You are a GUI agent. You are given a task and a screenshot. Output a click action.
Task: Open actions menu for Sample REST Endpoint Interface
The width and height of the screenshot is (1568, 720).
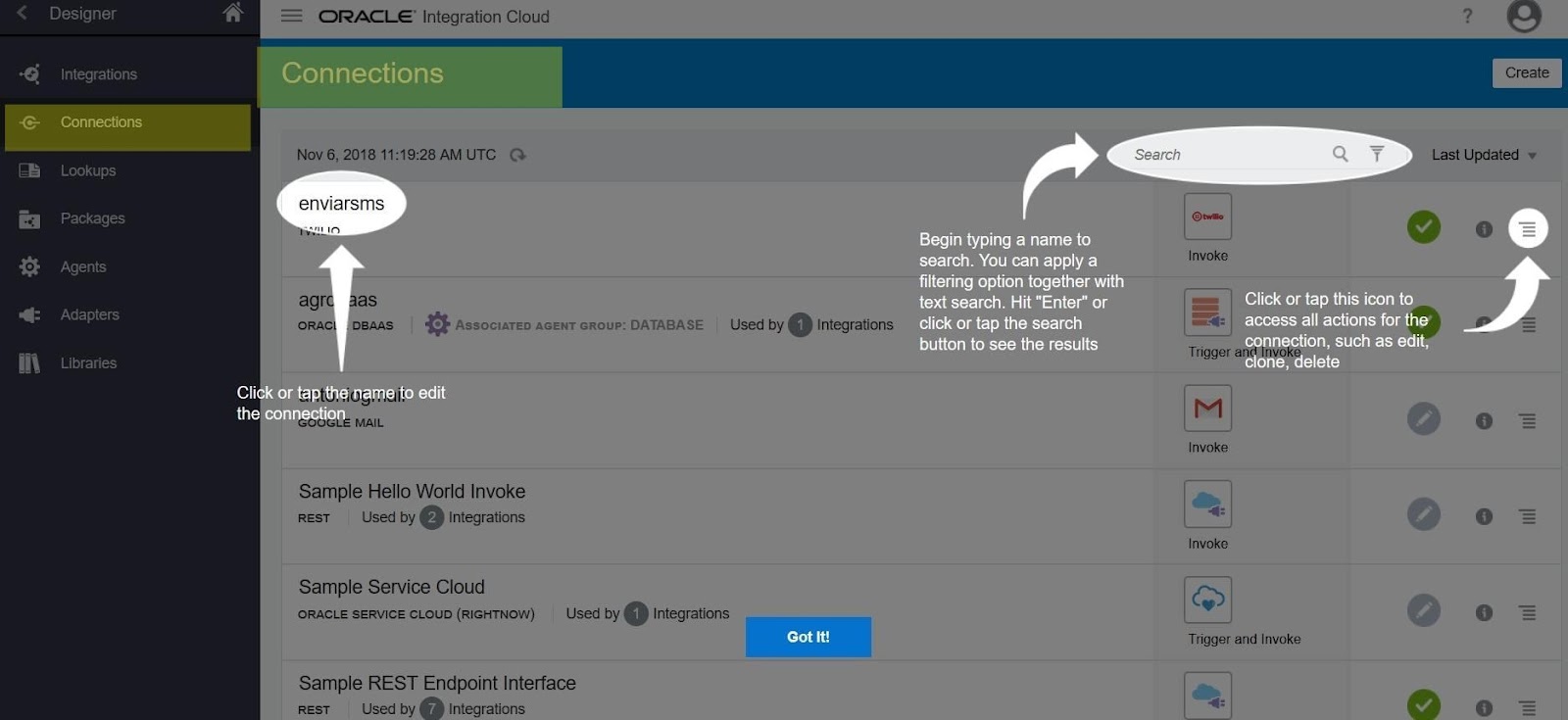[x=1528, y=708]
